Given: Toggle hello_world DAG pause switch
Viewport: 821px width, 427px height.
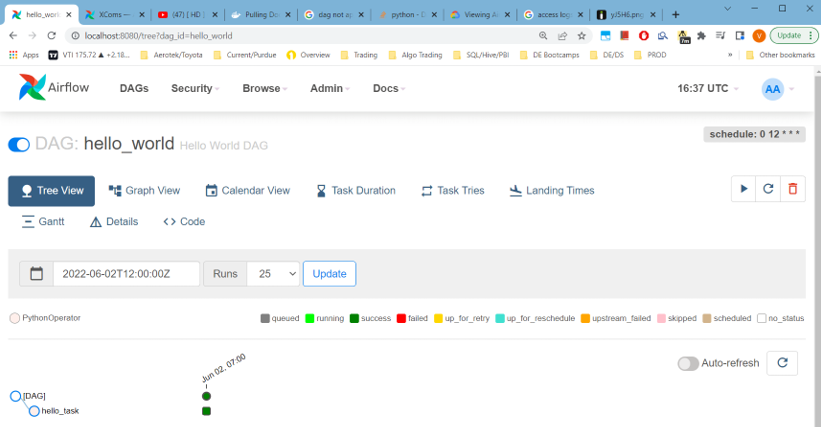Looking at the screenshot, I should (x=19, y=144).
